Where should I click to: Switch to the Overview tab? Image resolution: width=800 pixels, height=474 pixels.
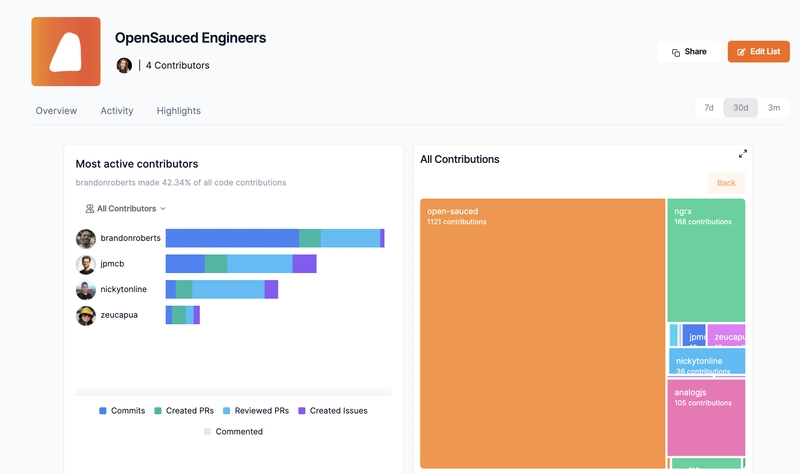point(56,111)
